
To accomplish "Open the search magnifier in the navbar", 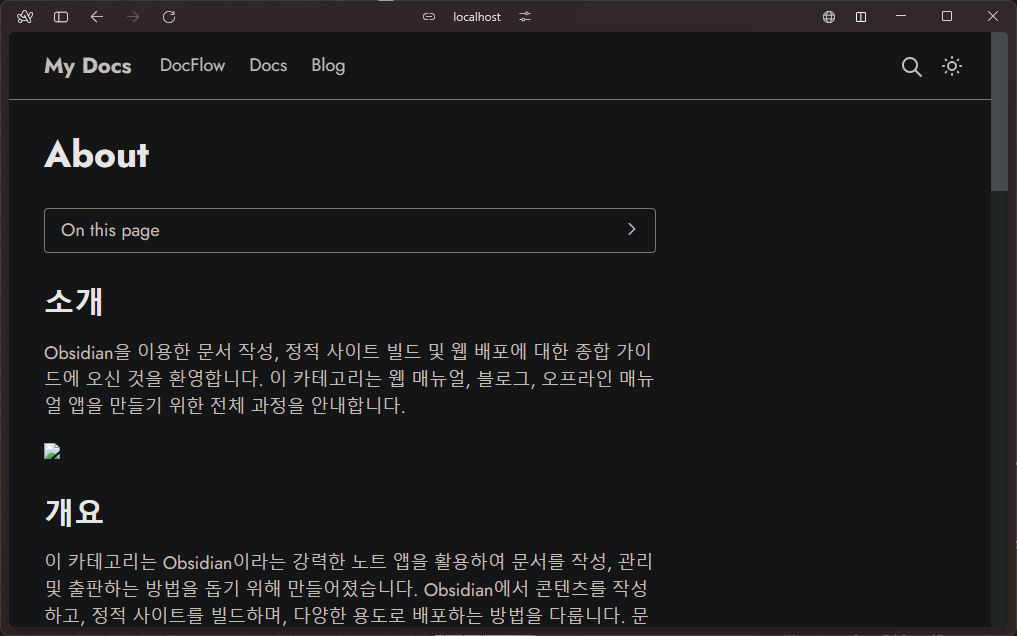I will [911, 67].
